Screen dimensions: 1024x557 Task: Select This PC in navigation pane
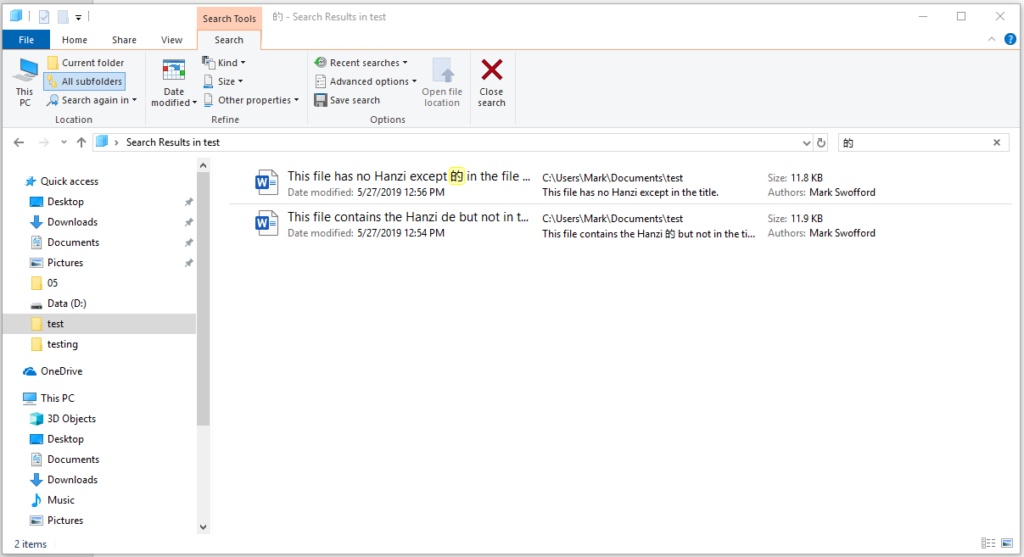57,398
